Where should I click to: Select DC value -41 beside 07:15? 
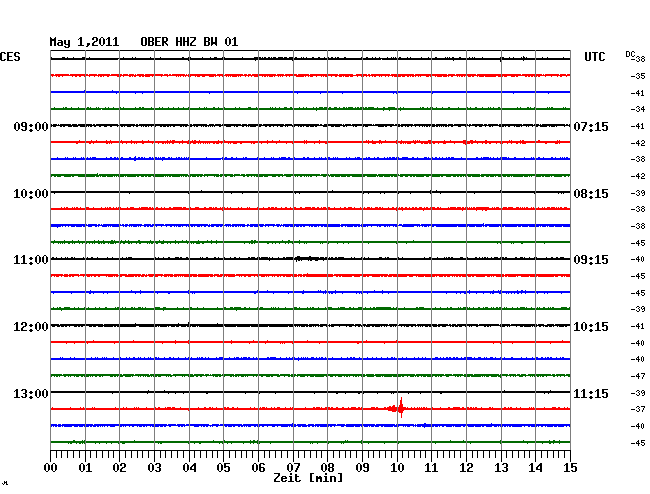click(638, 126)
